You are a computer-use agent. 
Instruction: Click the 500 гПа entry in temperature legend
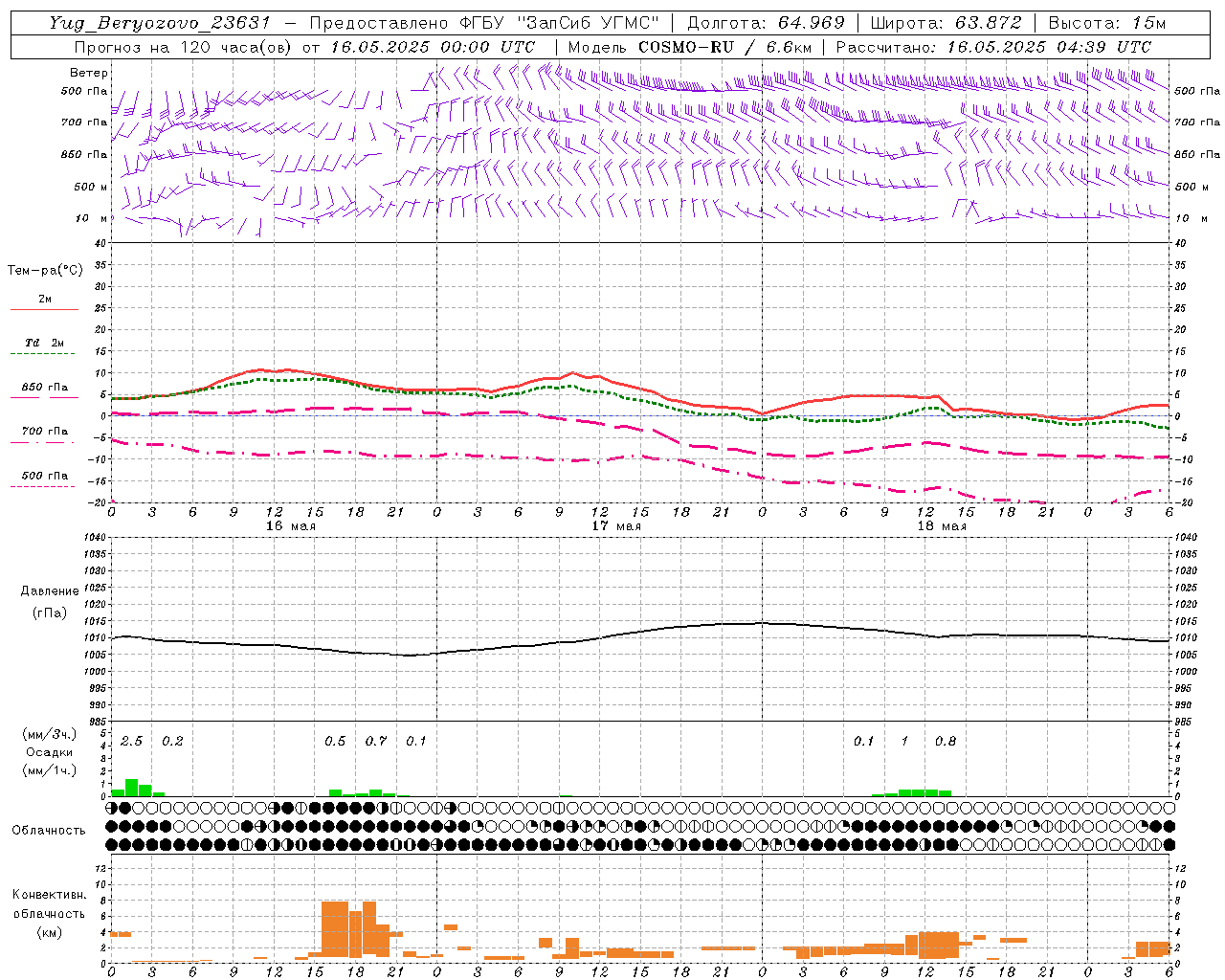click(45, 476)
